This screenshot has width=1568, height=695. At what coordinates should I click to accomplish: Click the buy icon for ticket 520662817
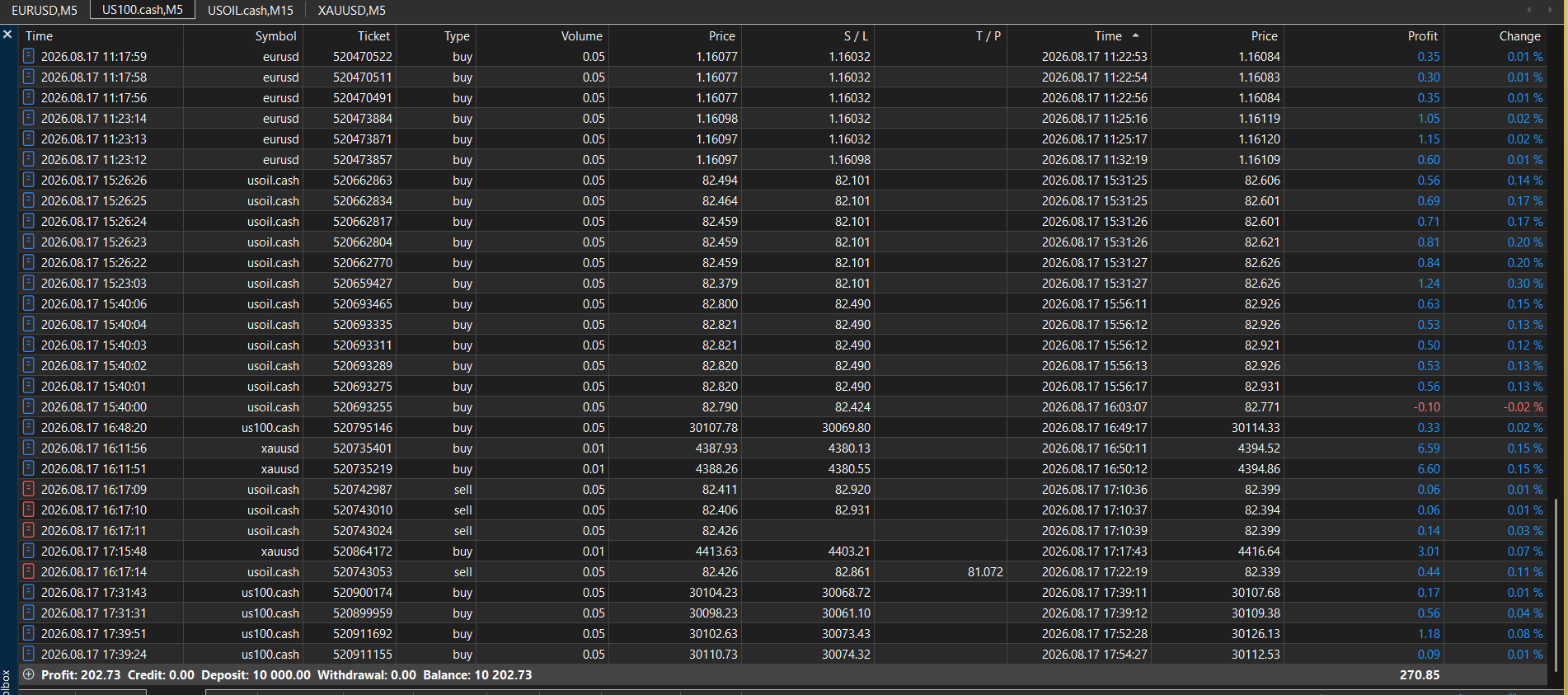tap(29, 221)
